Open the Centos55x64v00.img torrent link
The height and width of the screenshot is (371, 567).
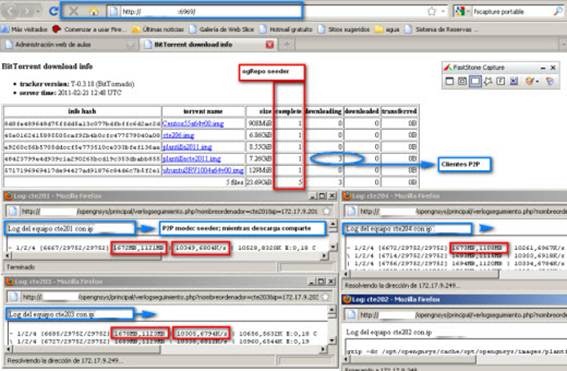click(193, 124)
